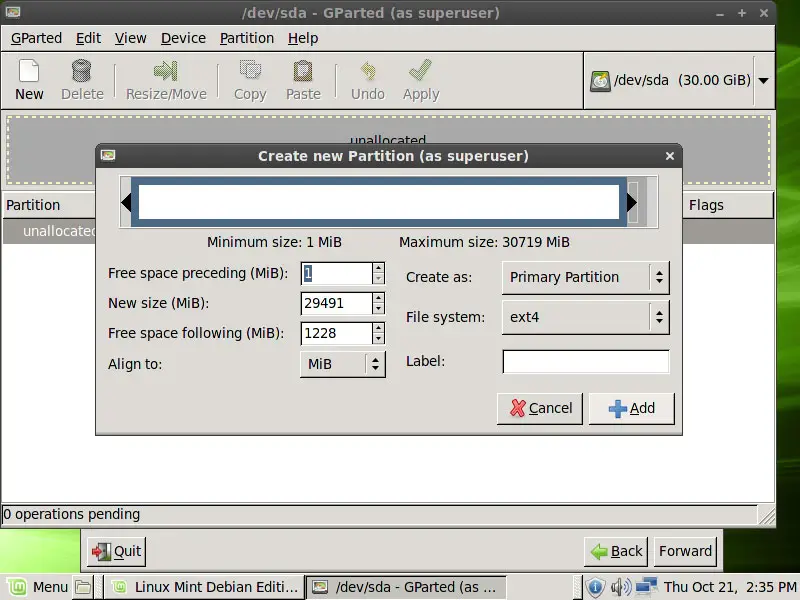Open the GParted menu
Viewport: 800px width, 600px height.
36,38
